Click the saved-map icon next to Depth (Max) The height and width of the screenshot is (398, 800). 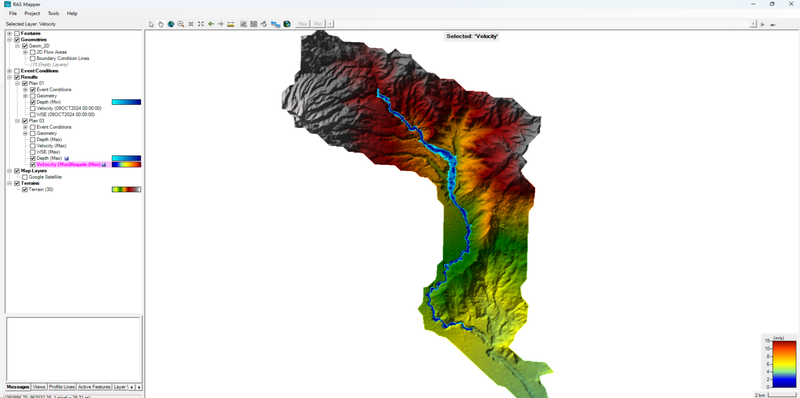tap(67, 158)
